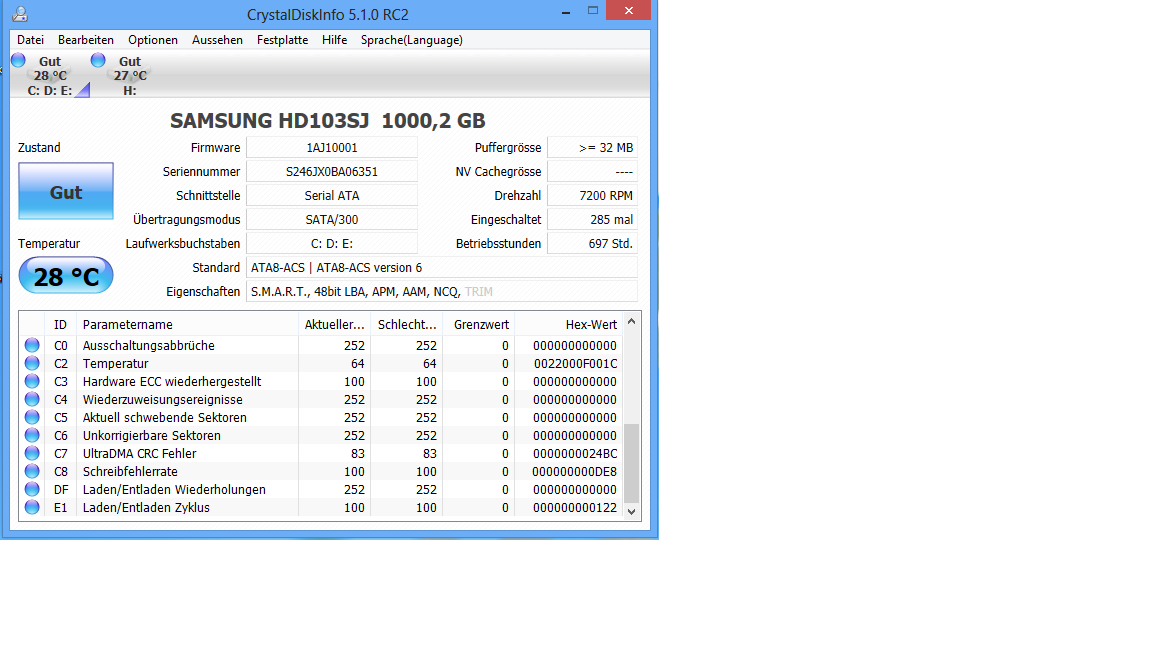The width and height of the screenshot is (1152, 648).
Task: Click status orb for Schreibfehlerrate row
Action: pyautogui.click(x=32, y=471)
